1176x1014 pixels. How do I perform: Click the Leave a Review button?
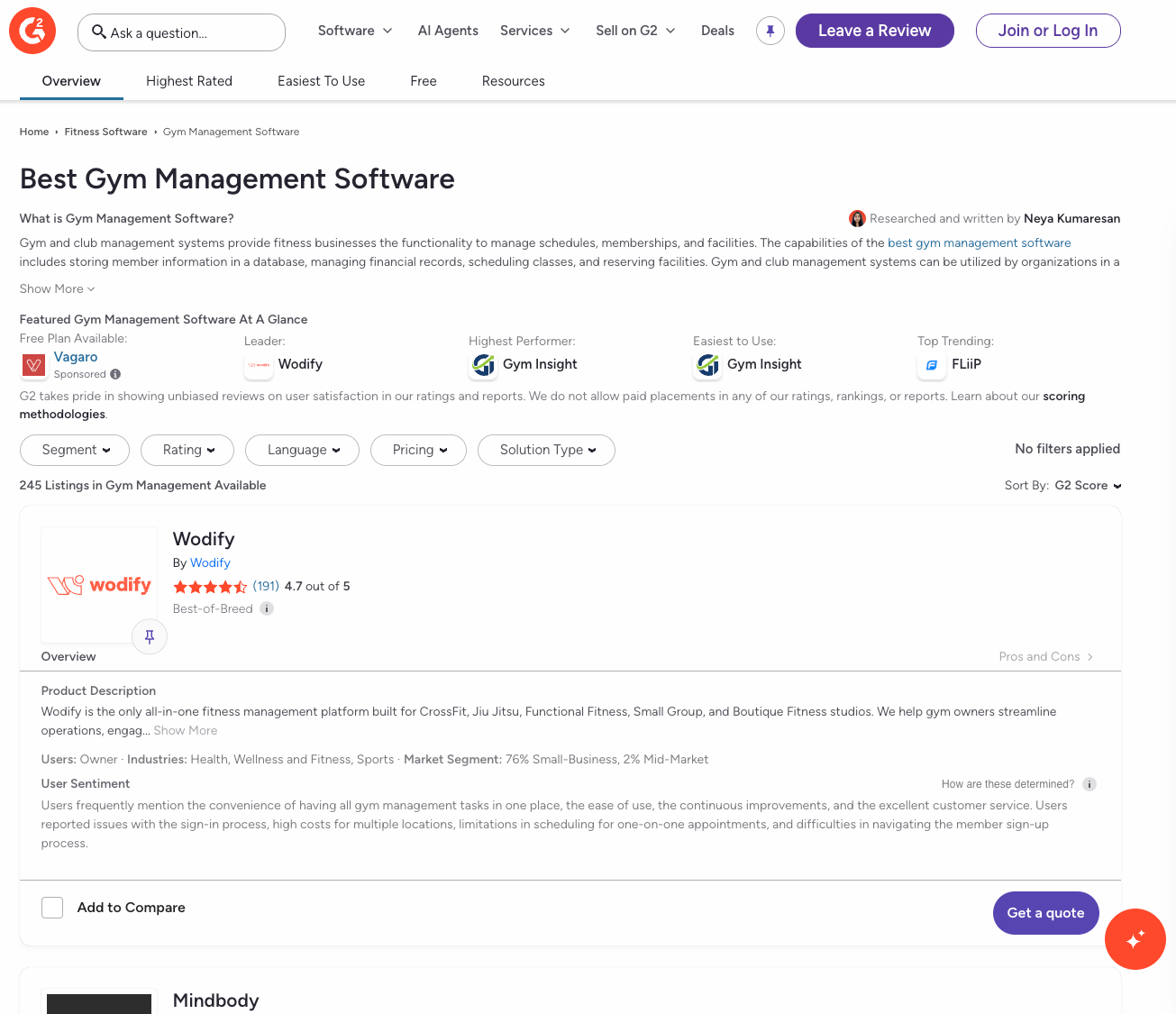[x=875, y=31]
